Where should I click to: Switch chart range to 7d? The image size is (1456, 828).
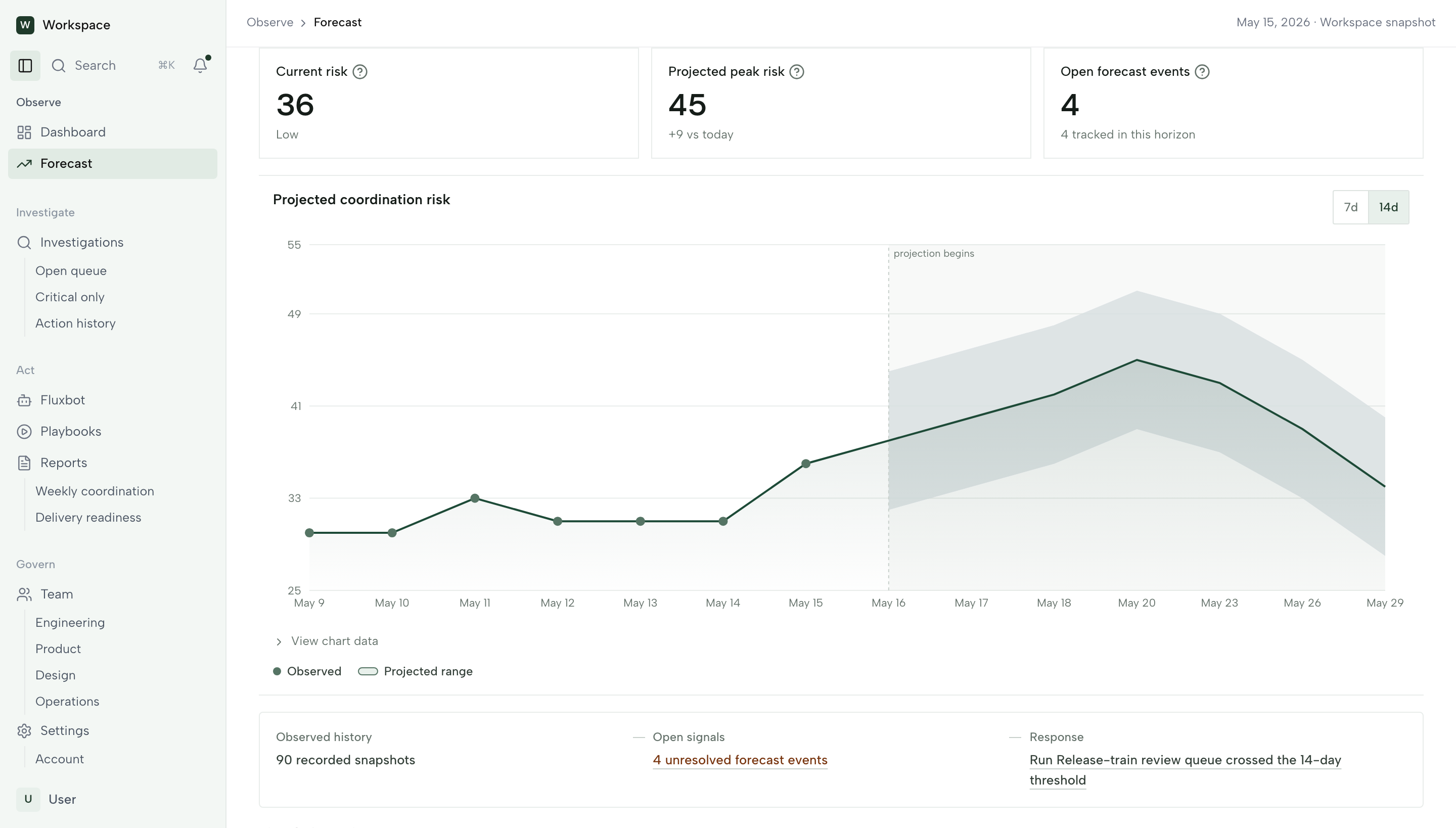tap(1351, 207)
